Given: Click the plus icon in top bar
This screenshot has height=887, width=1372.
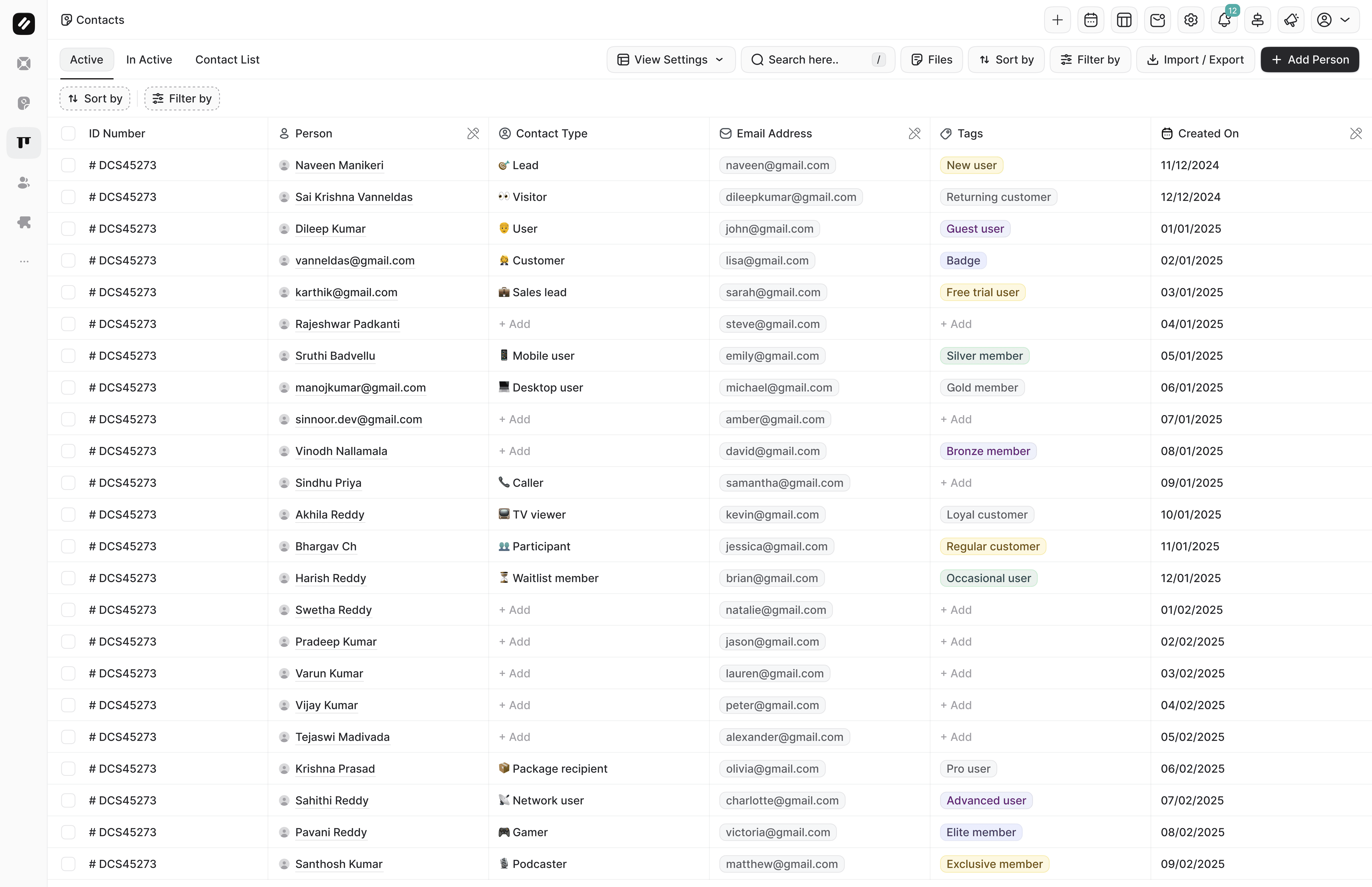Looking at the screenshot, I should click(x=1057, y=20).
